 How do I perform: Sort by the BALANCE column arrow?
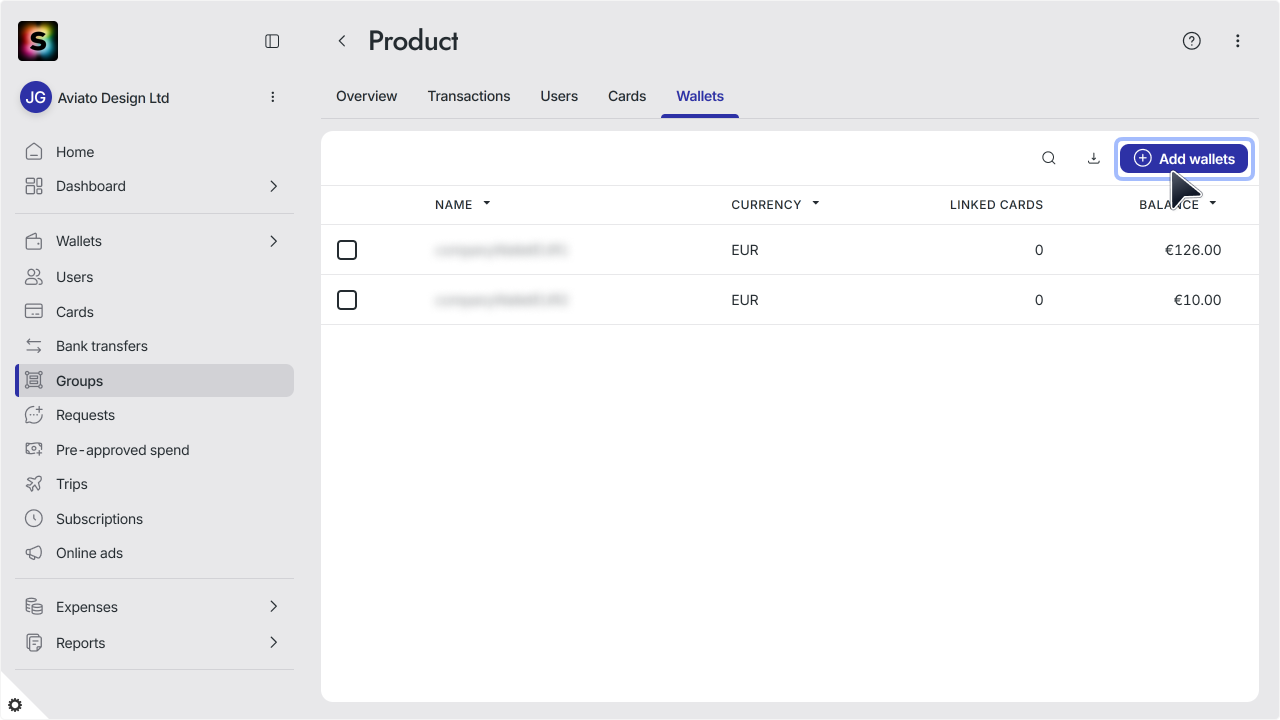[x=1213, y=203]
